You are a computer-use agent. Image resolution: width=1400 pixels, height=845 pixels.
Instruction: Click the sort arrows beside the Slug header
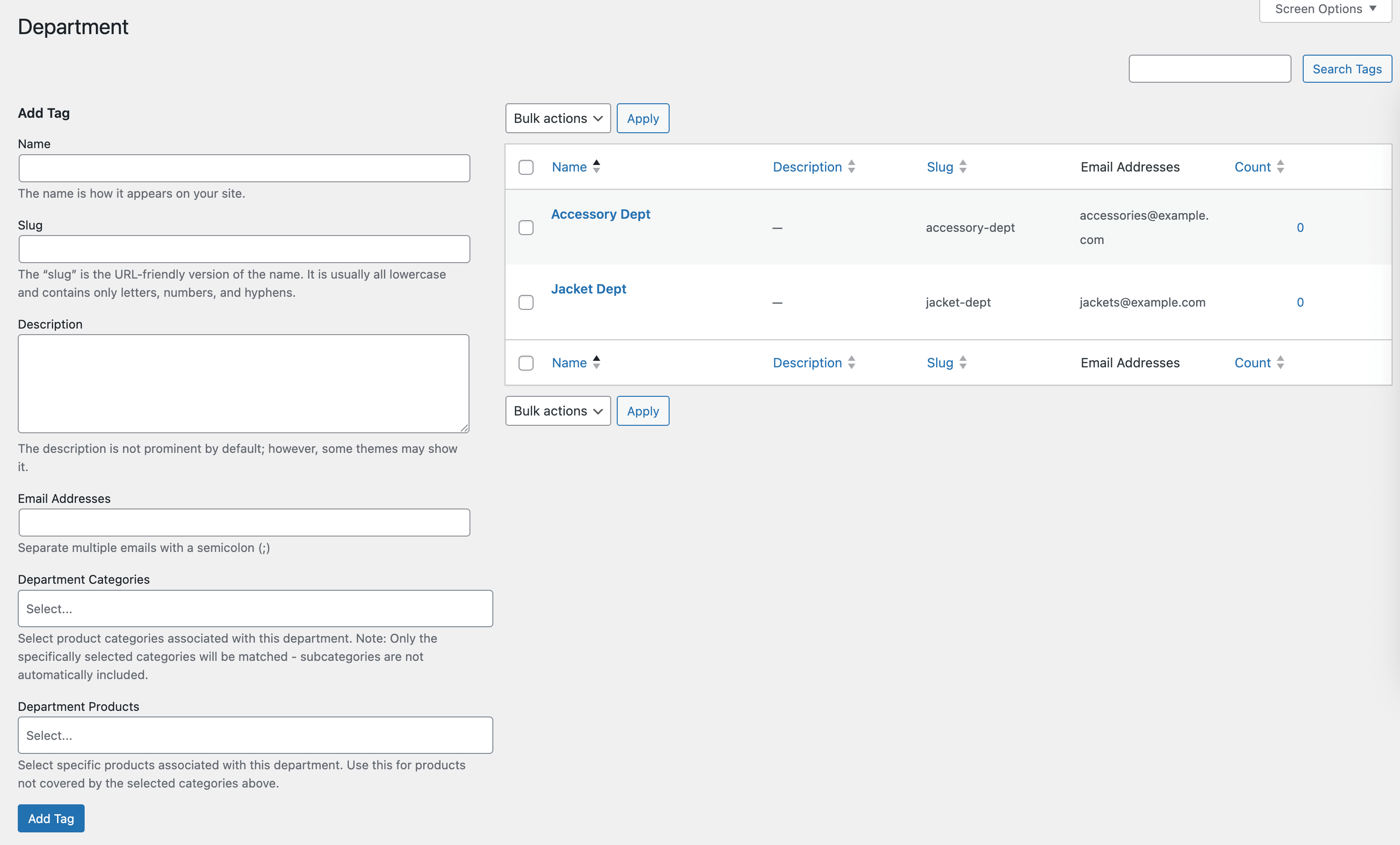962,166
